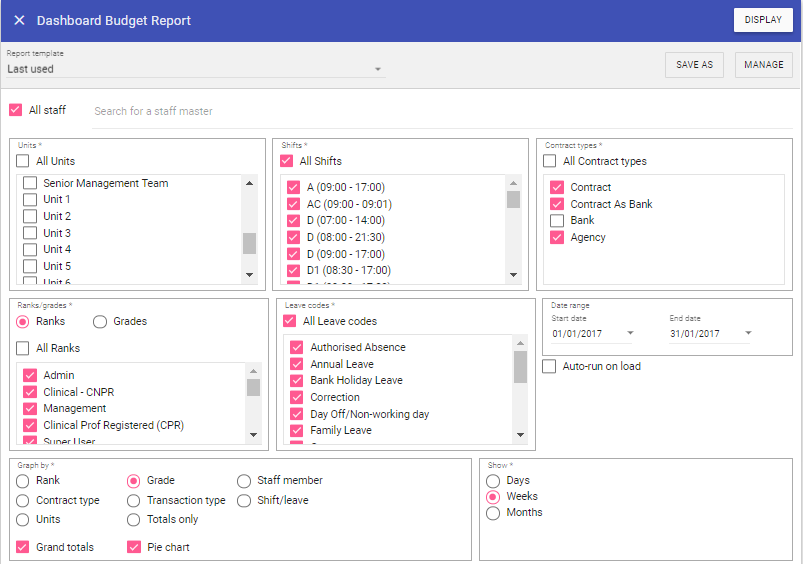Open the End date dropdown
This screenshot has width=803, height=564.
point(748,334)
